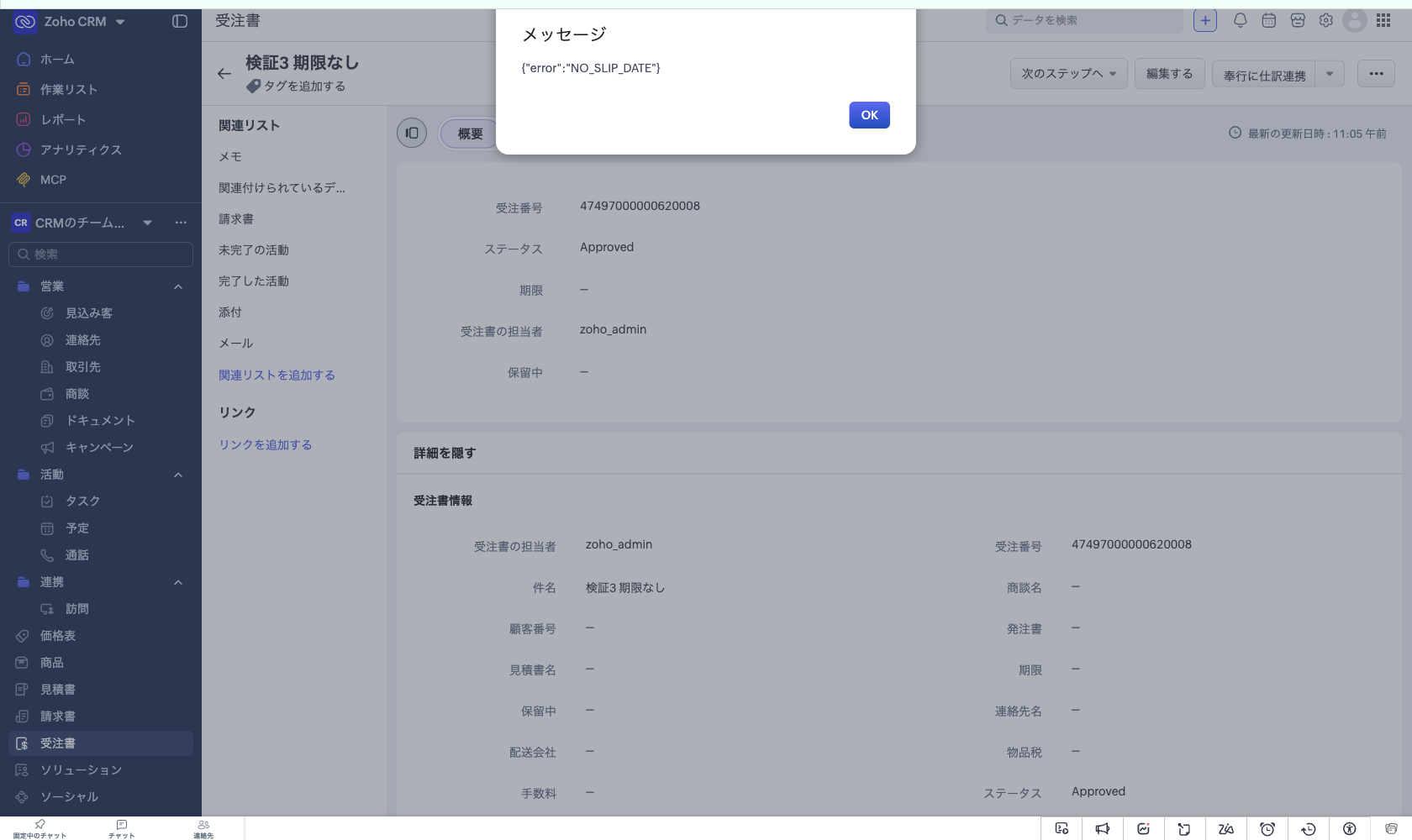
Task: Open record more actions (three dots)
Action: tap(1376, 74)
